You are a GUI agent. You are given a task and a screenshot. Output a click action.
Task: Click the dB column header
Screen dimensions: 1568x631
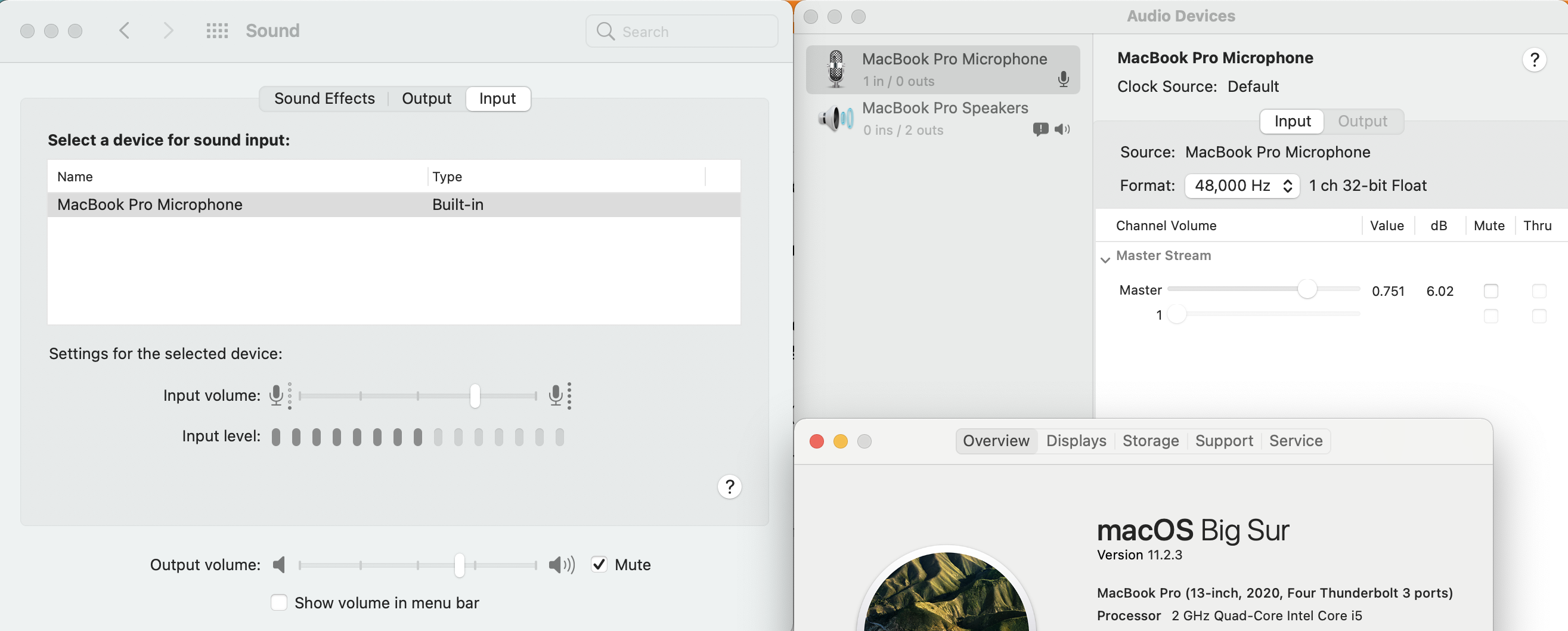click(1439, 225)
